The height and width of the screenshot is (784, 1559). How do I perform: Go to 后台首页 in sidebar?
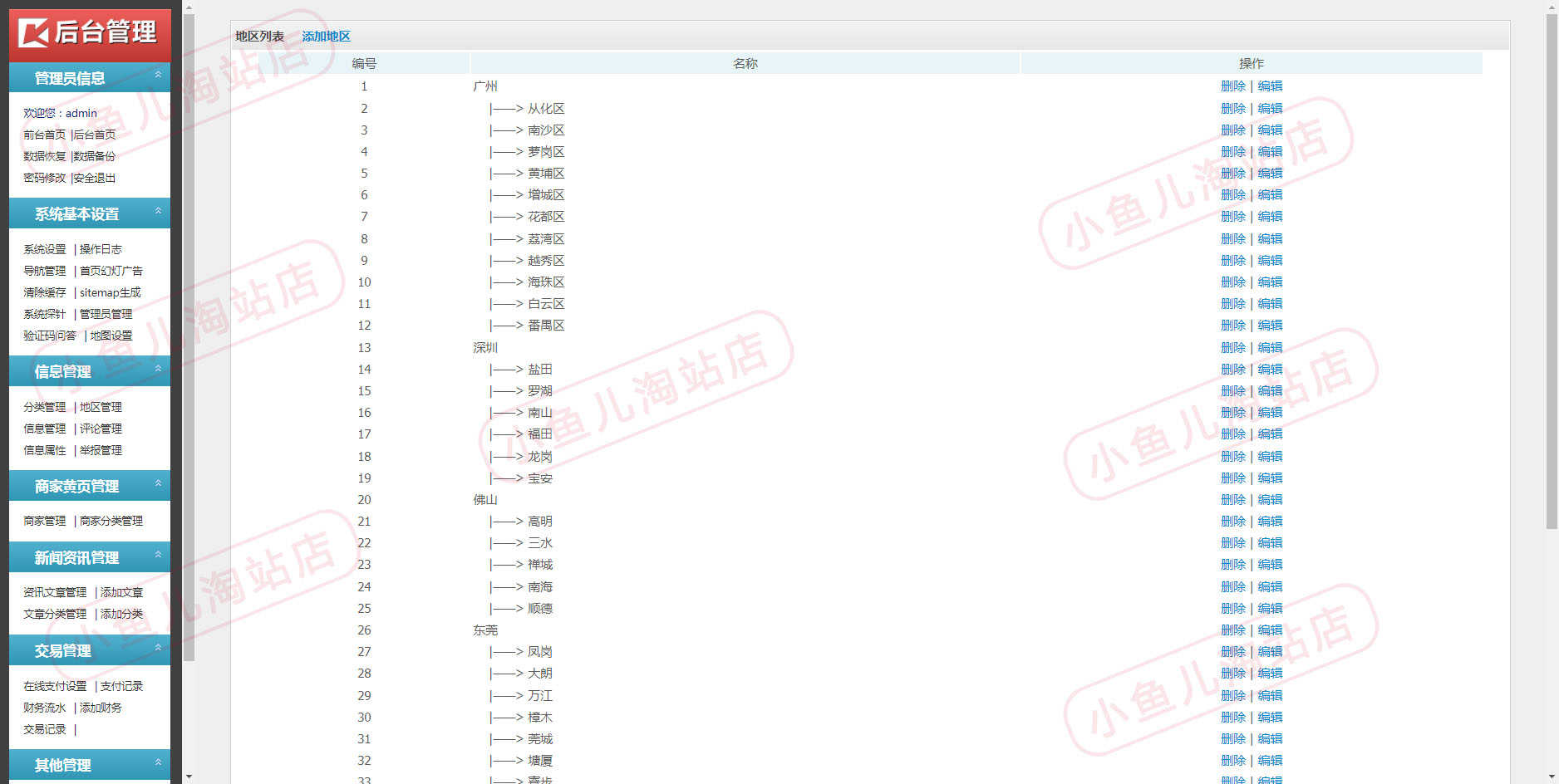tap(95, 135)
